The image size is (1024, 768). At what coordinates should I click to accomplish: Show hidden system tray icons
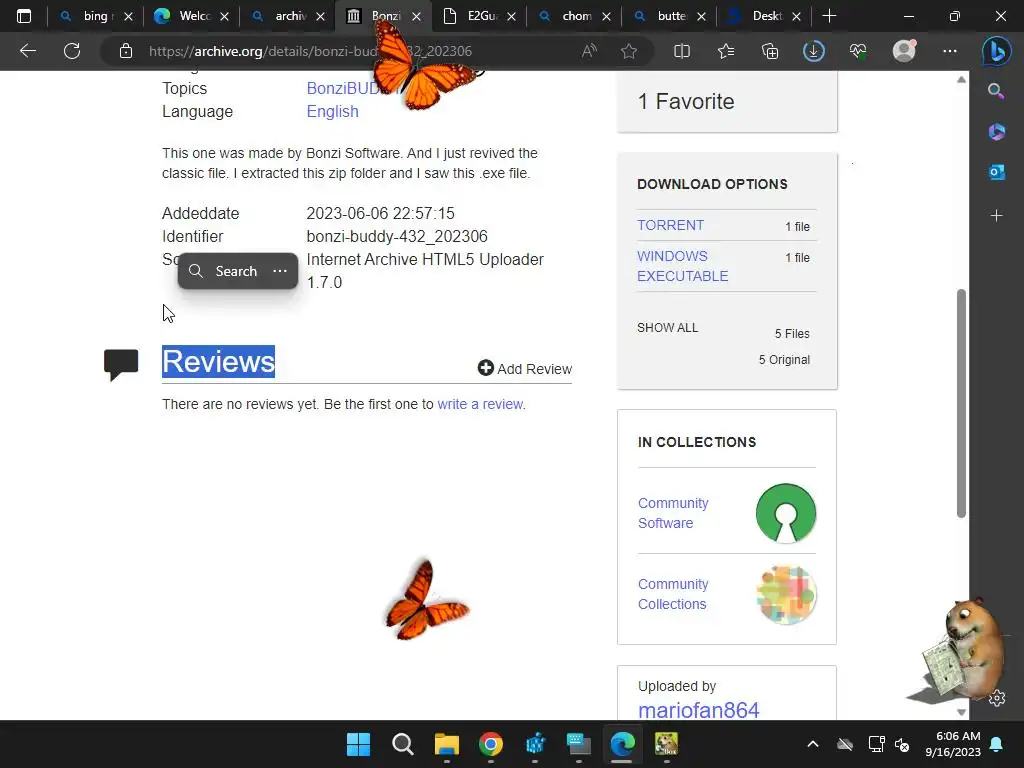coord(812,744)
